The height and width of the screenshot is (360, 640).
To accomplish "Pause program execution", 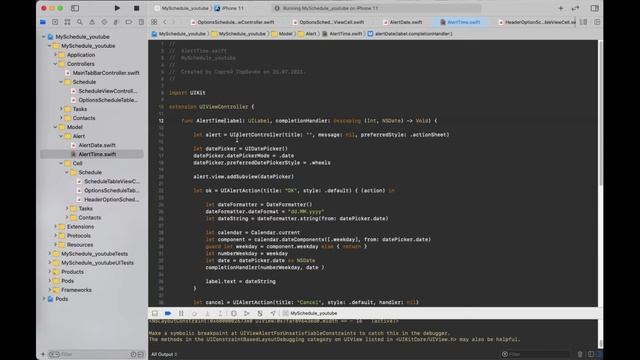I will [x=181, y=313].
